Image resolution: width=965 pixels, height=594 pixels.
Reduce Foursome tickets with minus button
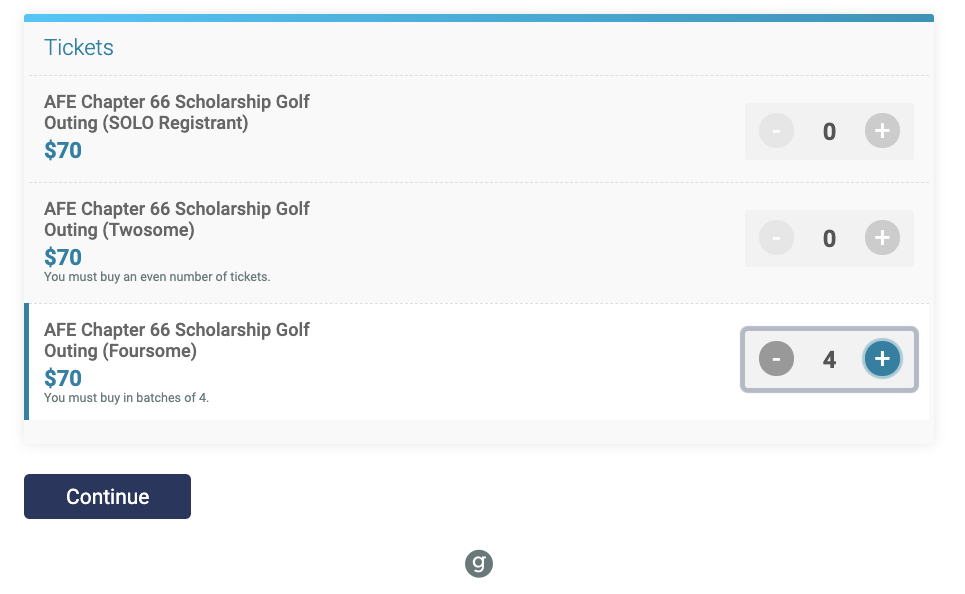click(776, 358)
